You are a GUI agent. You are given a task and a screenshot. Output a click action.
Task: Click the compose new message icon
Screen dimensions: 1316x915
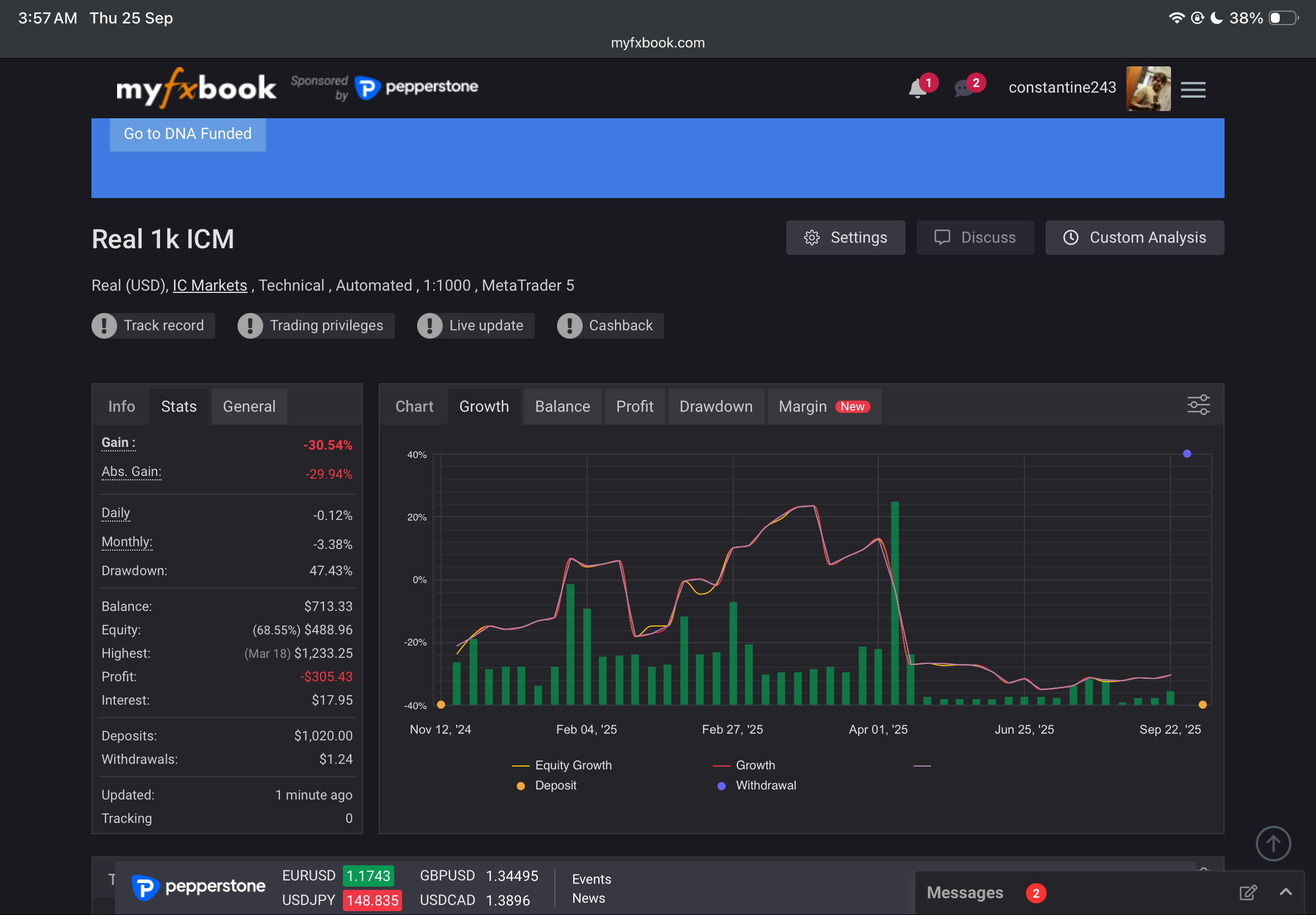1247,892
